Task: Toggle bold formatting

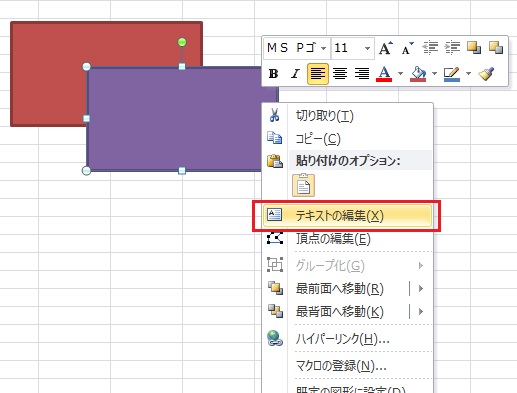Action: click(273, 74)
